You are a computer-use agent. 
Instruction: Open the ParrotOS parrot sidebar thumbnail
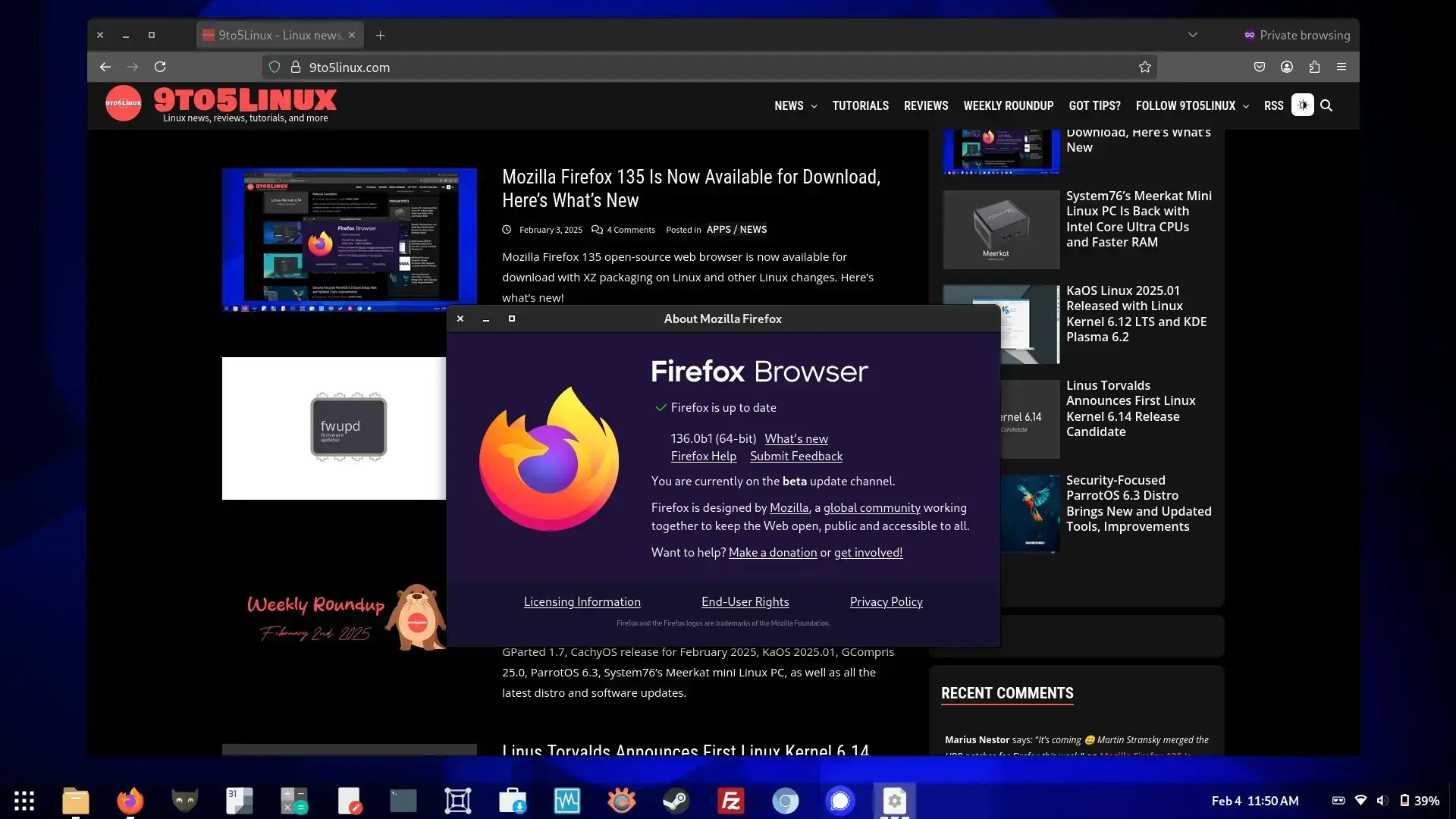(1031, 514)
